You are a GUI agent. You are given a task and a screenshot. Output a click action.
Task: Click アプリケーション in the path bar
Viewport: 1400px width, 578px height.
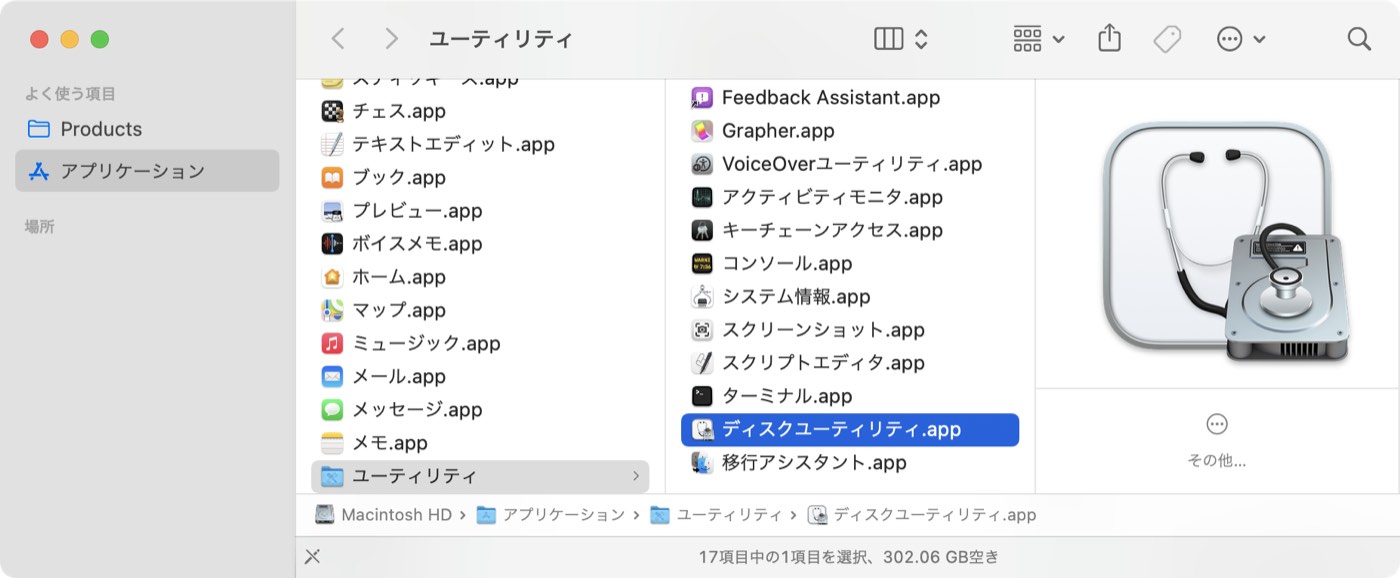point(551,515)
